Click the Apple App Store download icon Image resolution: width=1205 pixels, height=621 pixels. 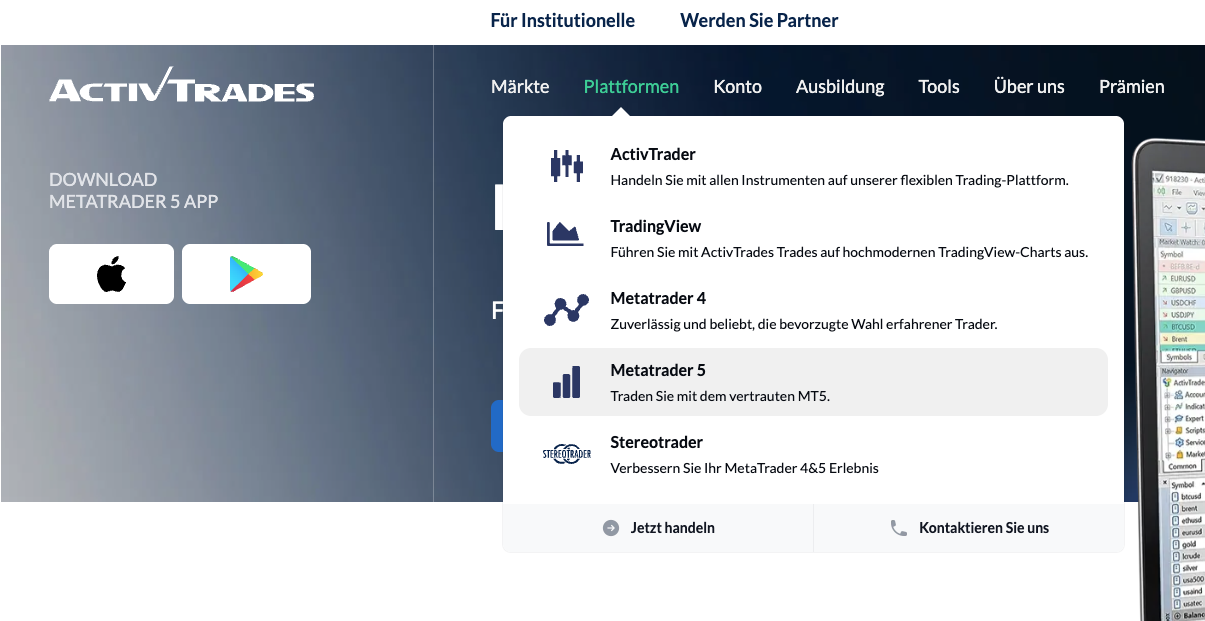(111, 273)
